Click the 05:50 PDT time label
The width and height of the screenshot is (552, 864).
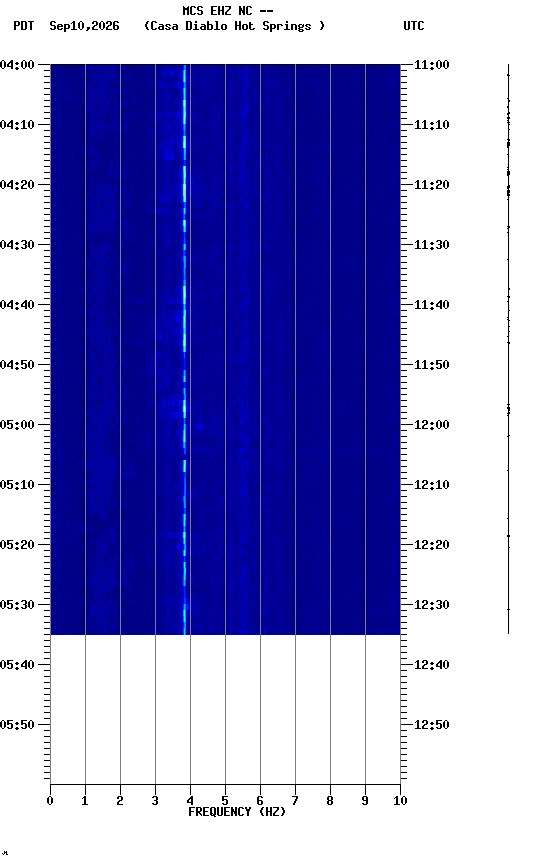coord(17,725)
